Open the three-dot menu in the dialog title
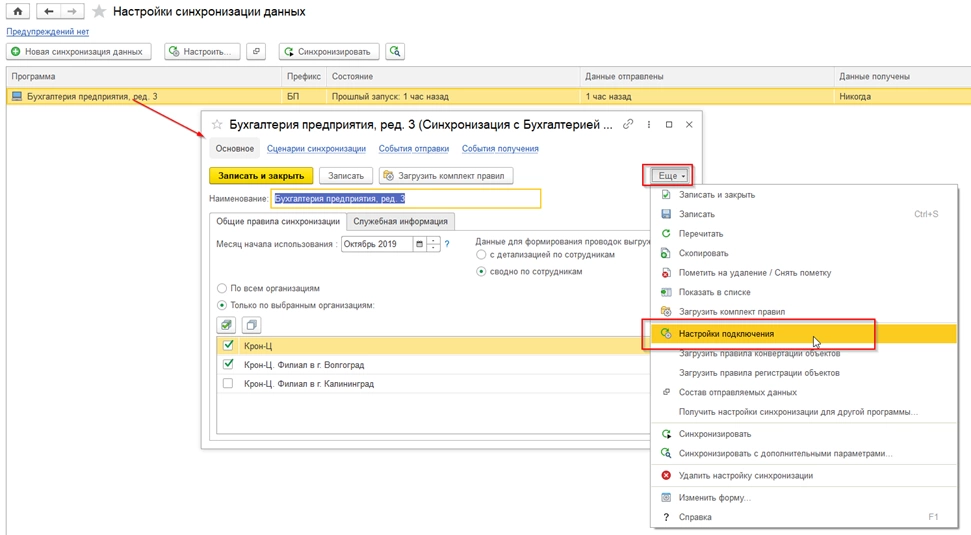This screenshot has width=971, height=535. [x=648, y=124]
